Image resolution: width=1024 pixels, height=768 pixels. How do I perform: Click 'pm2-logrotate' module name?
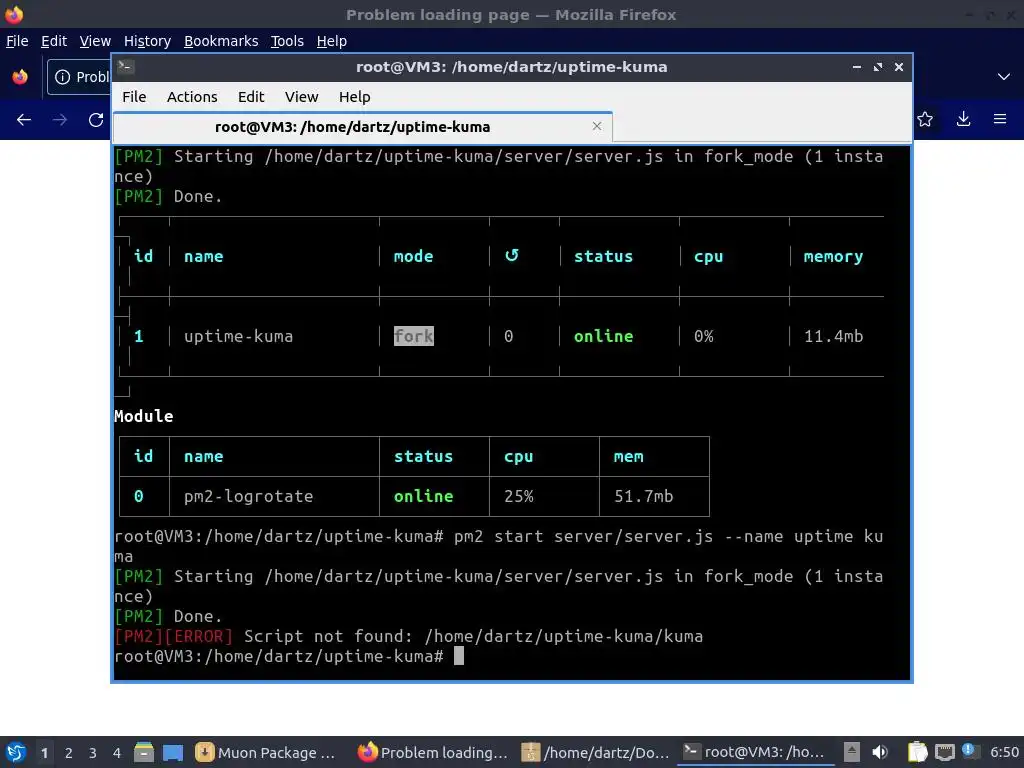point(248,496)
